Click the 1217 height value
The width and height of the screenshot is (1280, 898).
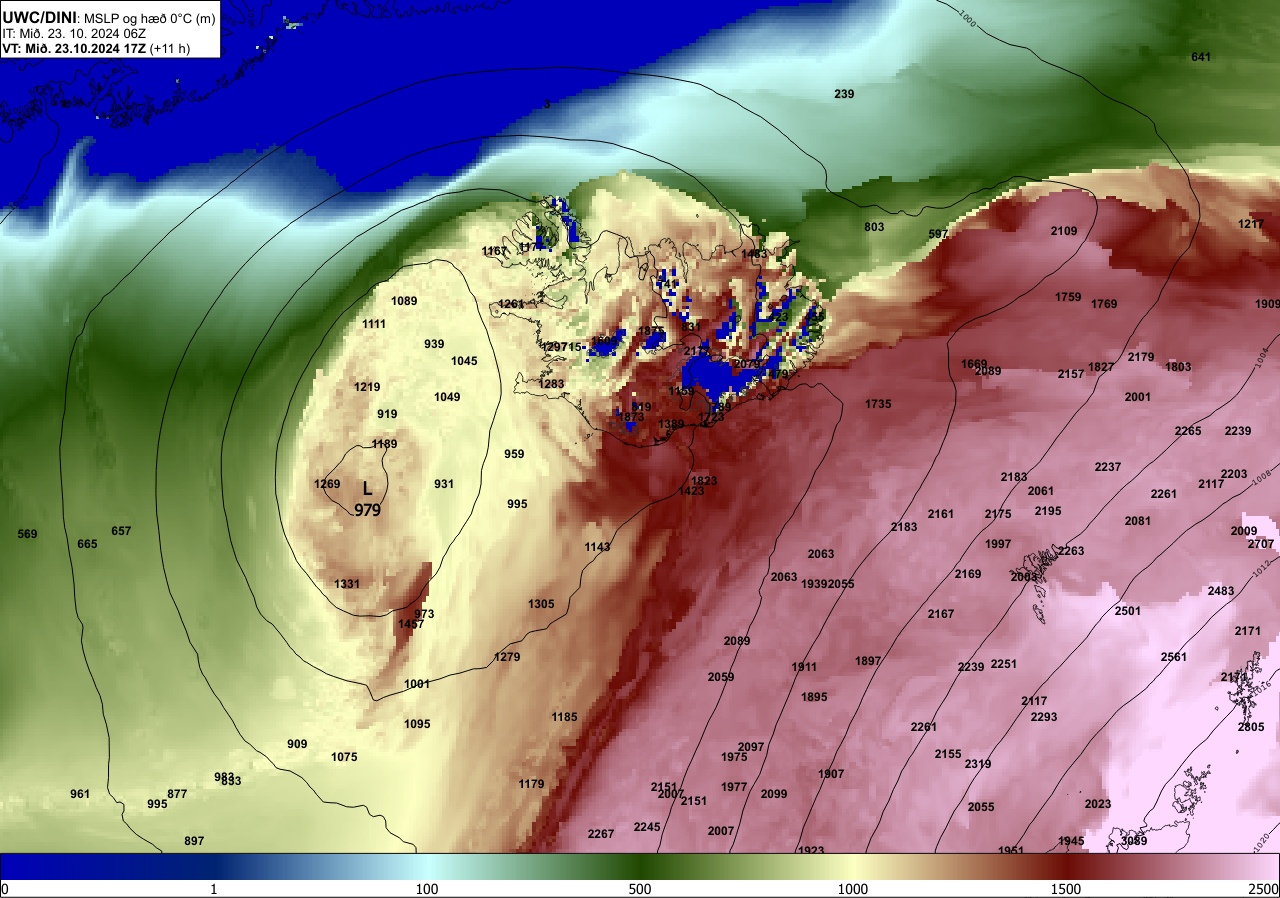(x=1251, y=224)
